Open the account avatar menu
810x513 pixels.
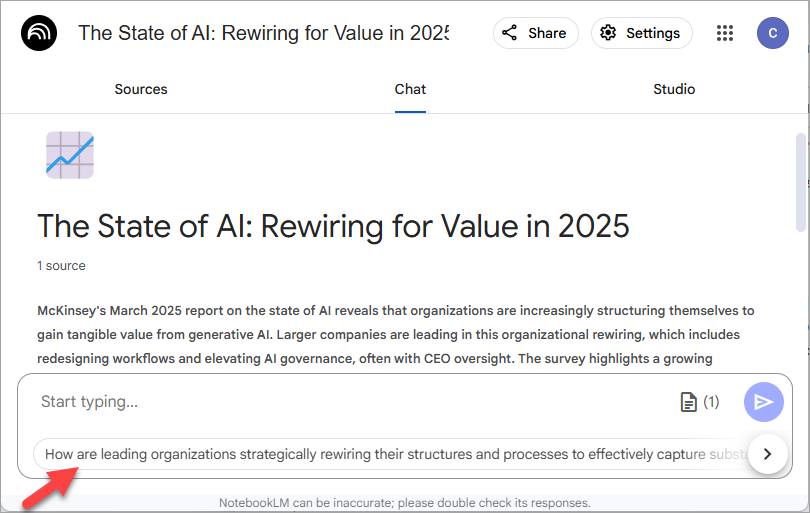coord(772,33)
